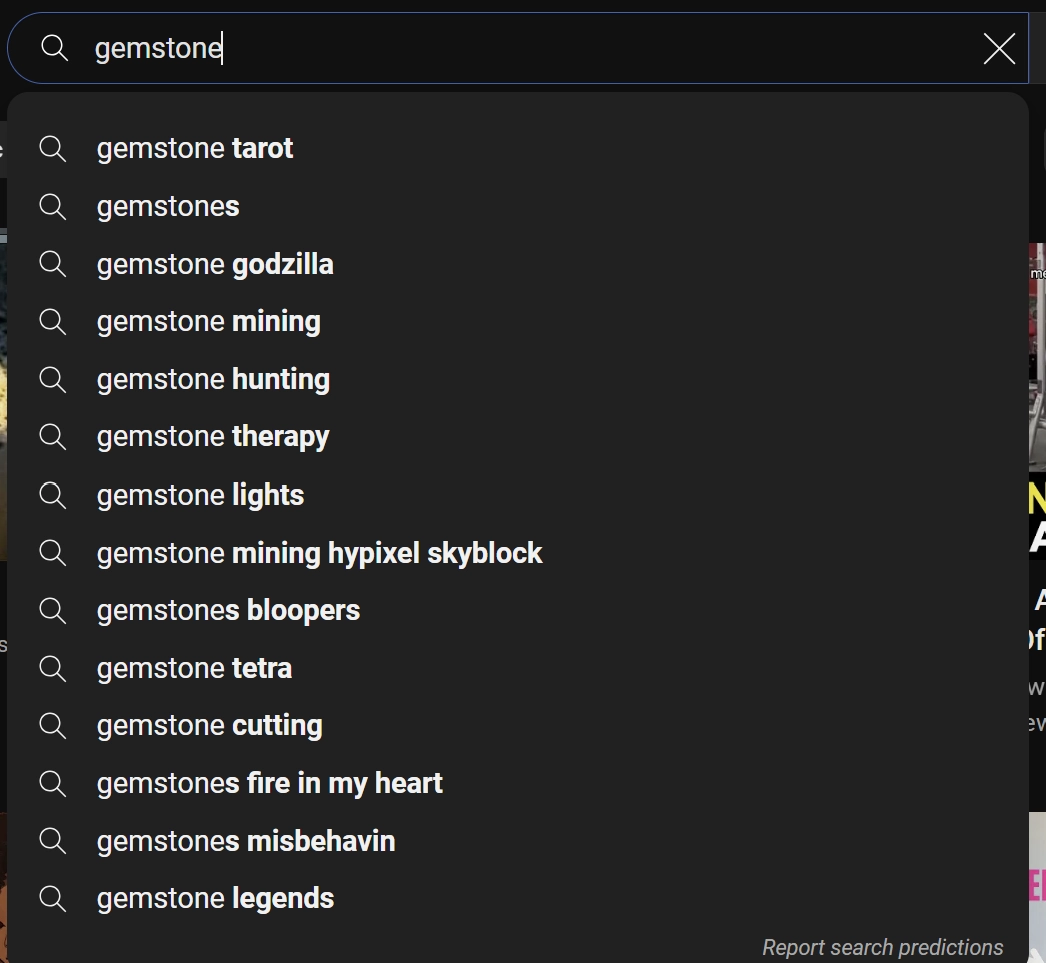Select the "gemstone hunting" suggestion
Viewport: 1046px width, 964px height.
[x=213, y=379]
